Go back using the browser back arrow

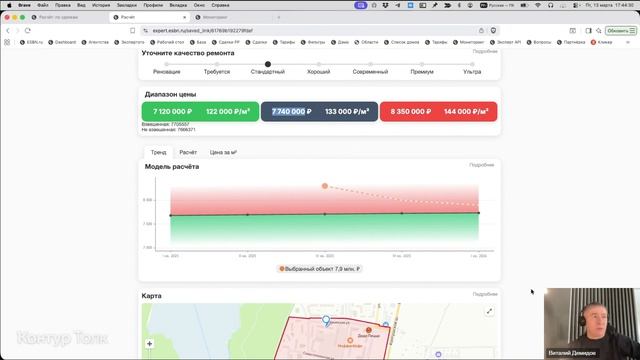pyautogui.click(x=8, y=31)
